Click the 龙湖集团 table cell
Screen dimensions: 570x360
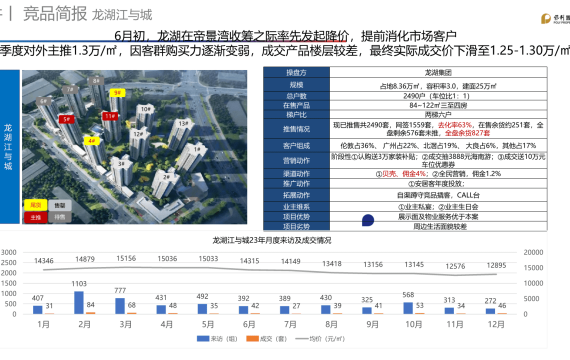pyautogui.click(x=438, y=72)
